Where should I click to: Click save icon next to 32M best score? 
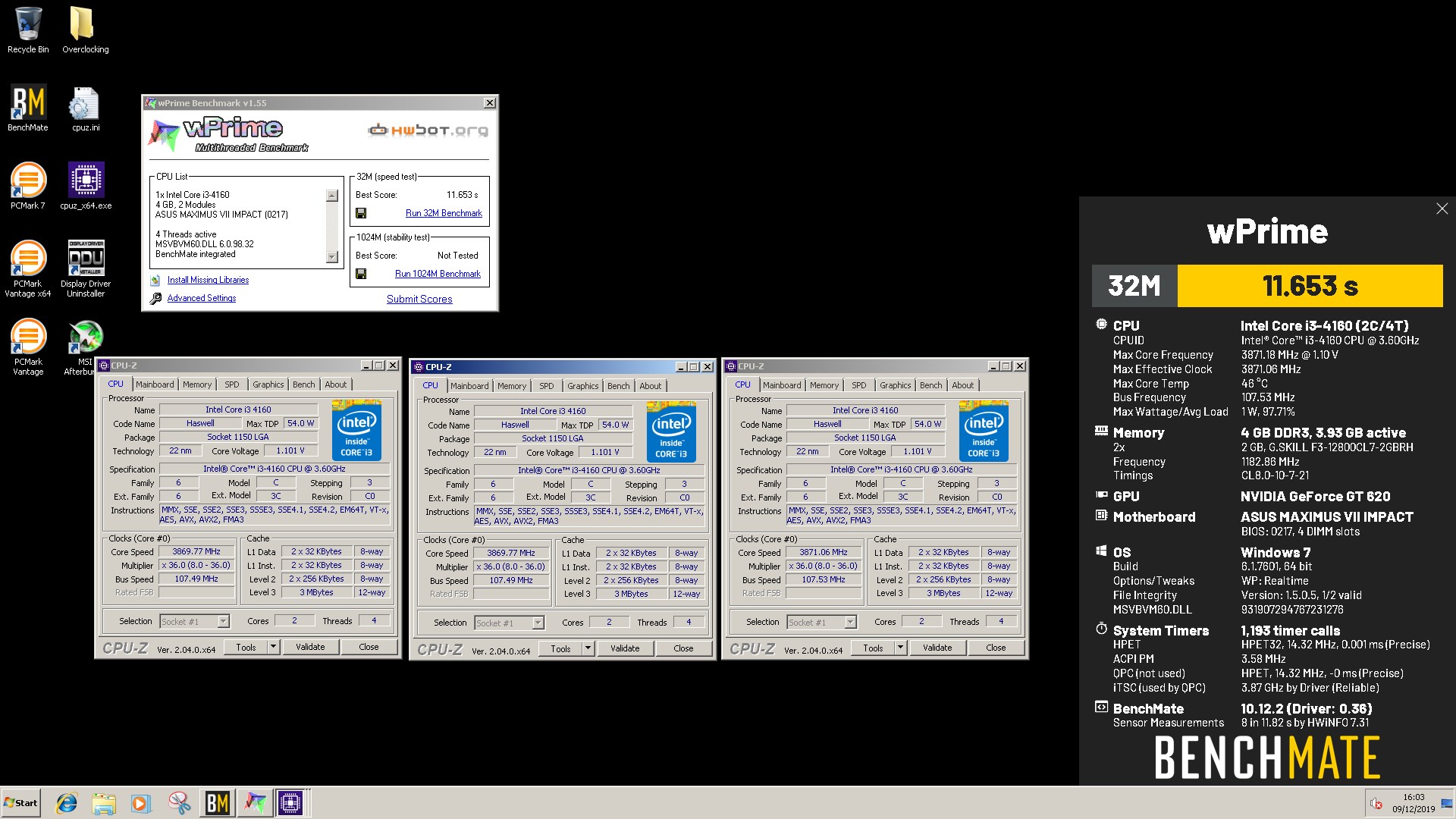[361, 213]
